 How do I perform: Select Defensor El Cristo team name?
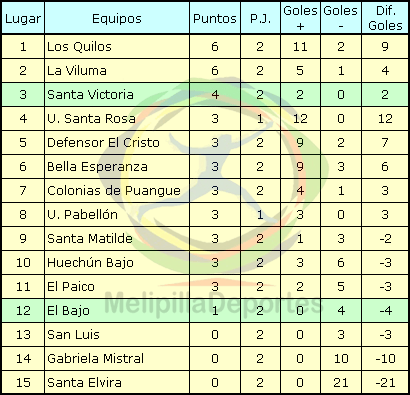103,142
